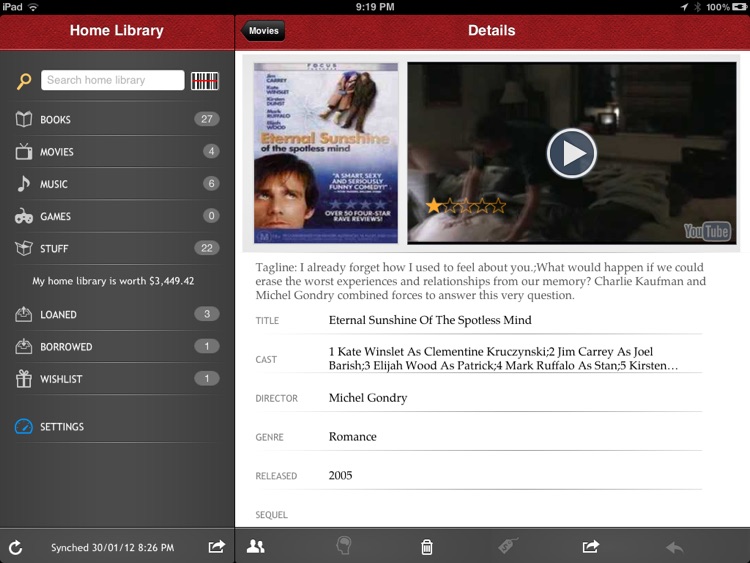The width and height of the screenshot is (750, 563).
Task: Click the Music note icon
Action: [23, 184]
